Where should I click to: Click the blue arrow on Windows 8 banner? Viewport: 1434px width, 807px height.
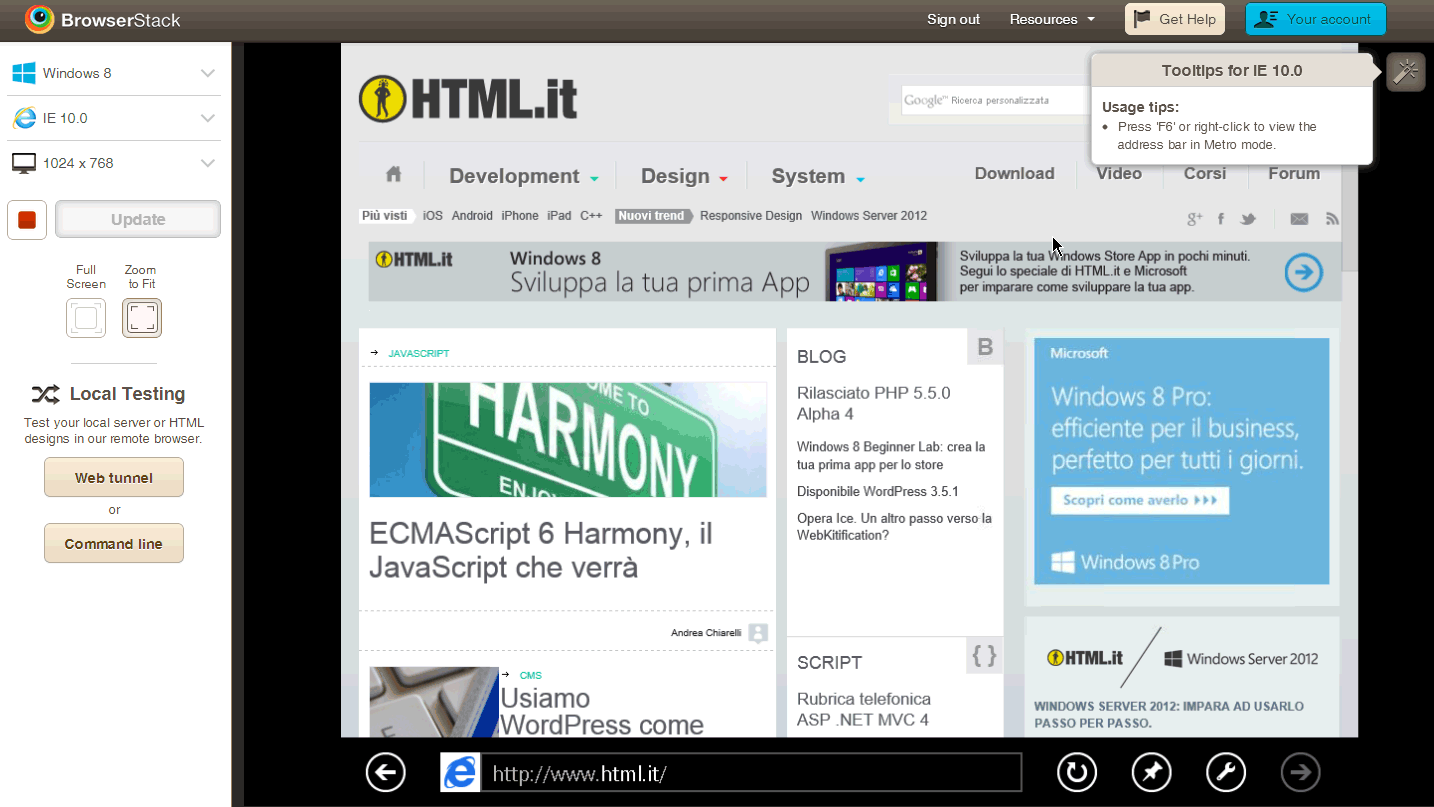[x=1303, y=272]
